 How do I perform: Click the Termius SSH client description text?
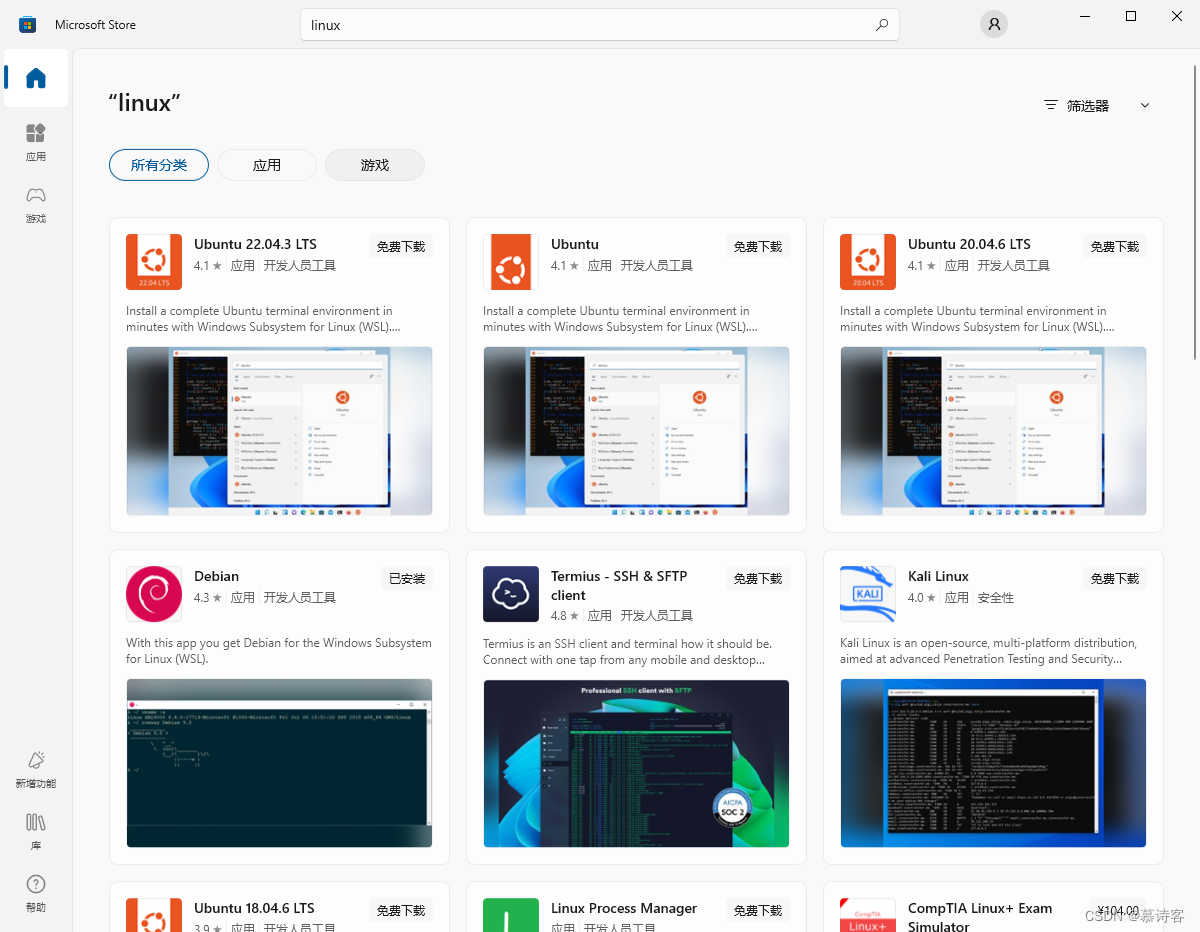[627, 652]
